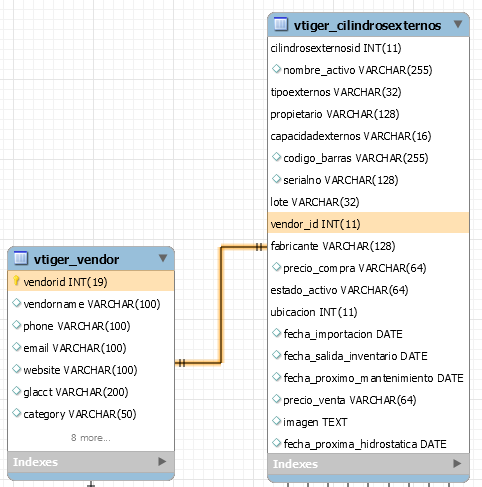Click the diamond icon next to nombre_activo
The image size is (482, 487).
tap(276, 69)
